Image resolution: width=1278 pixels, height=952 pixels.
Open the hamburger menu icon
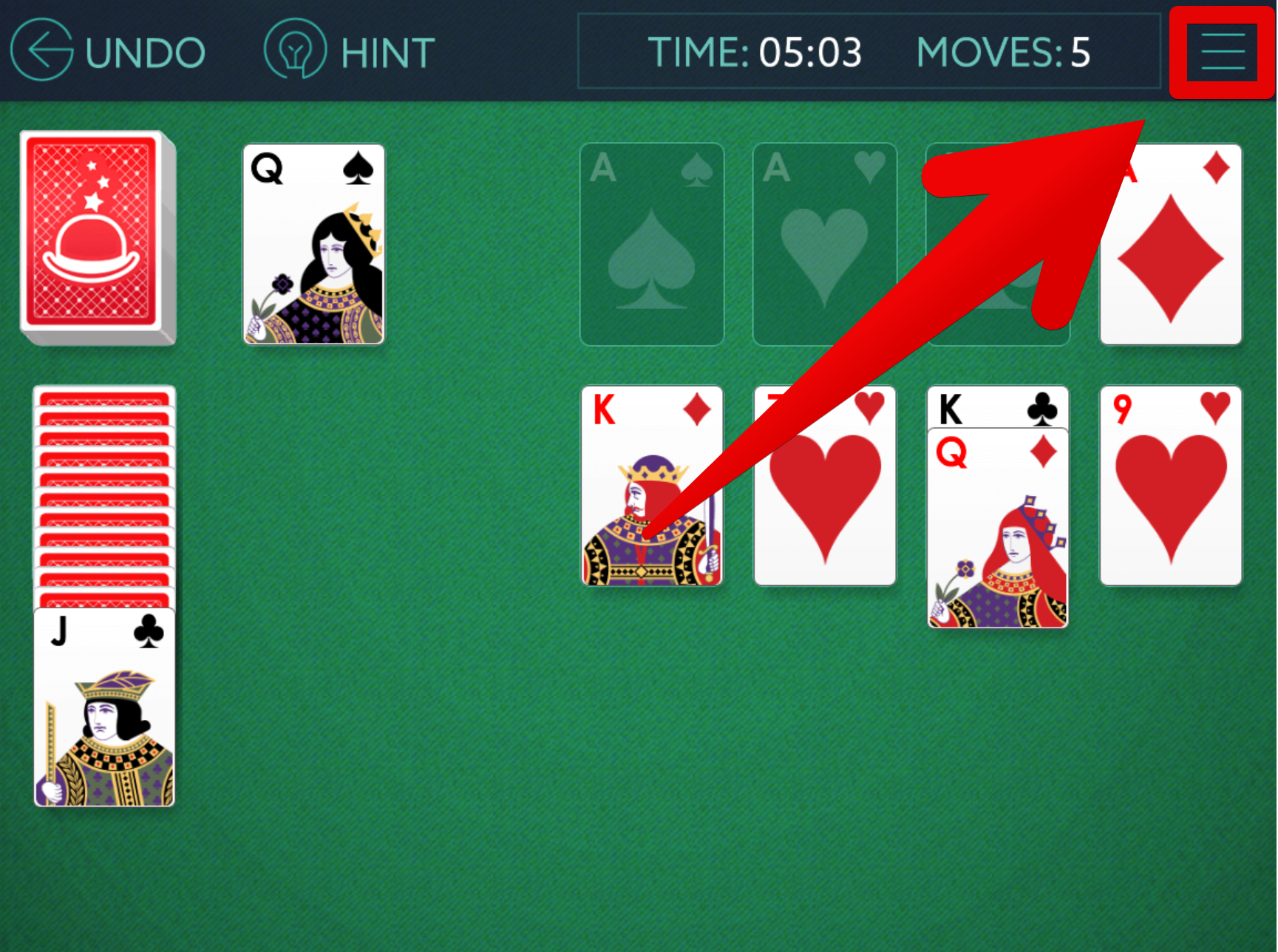point(1223,52)
